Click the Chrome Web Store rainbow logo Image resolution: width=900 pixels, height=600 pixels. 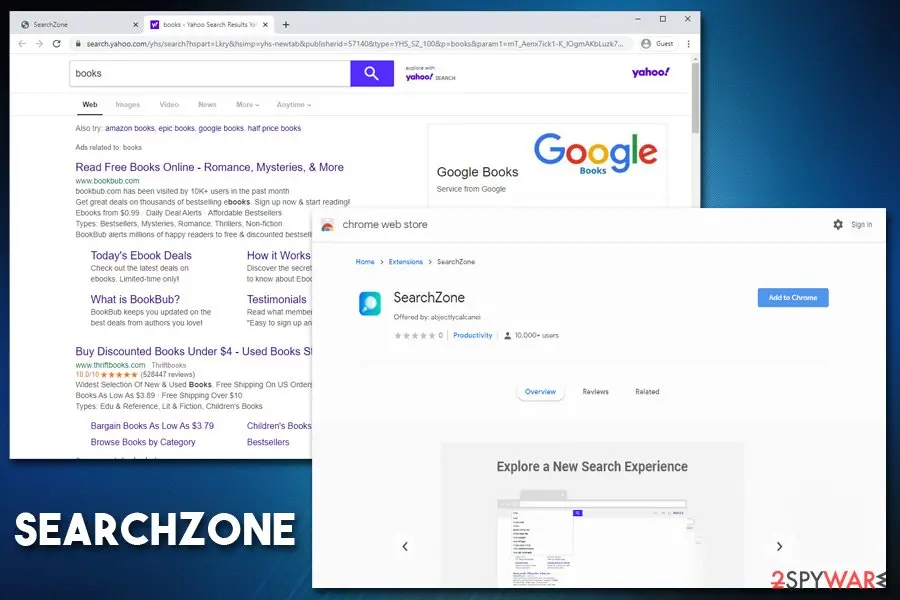pyautogui.click(x=328, y=225)
